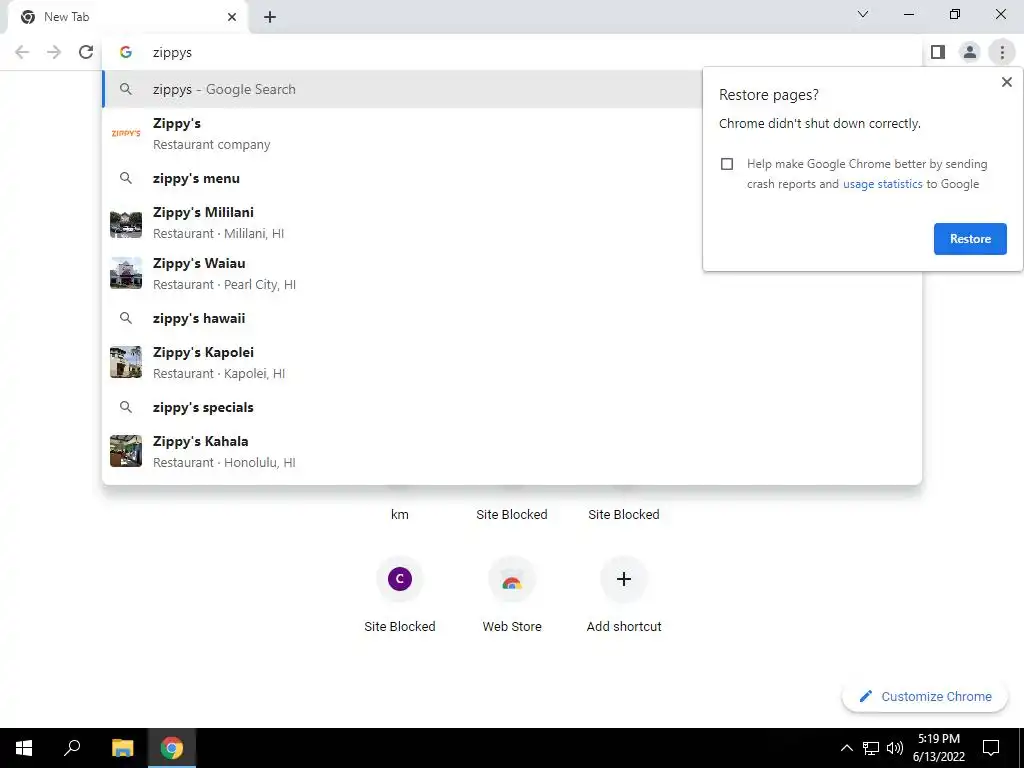Choose the Zippy's Restaurant company suggestion

[402, 133]
